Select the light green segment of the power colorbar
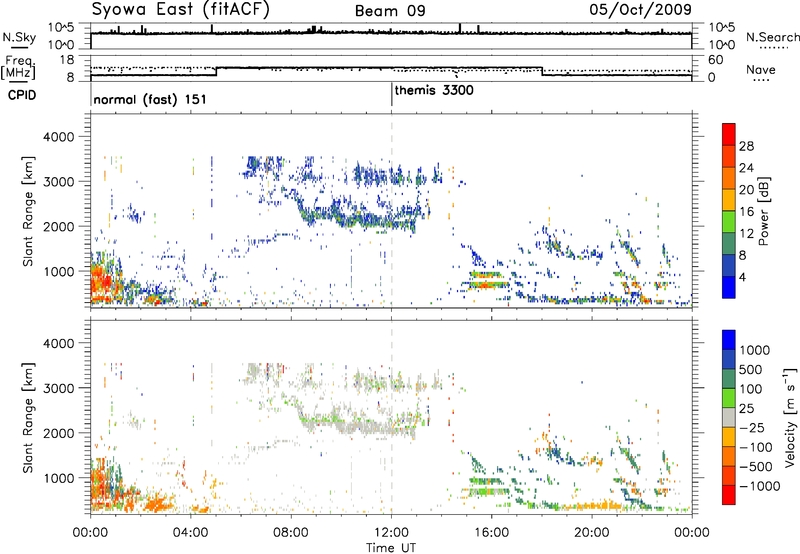The width and height of the screenshot is (800, 554). pos(729,221)
